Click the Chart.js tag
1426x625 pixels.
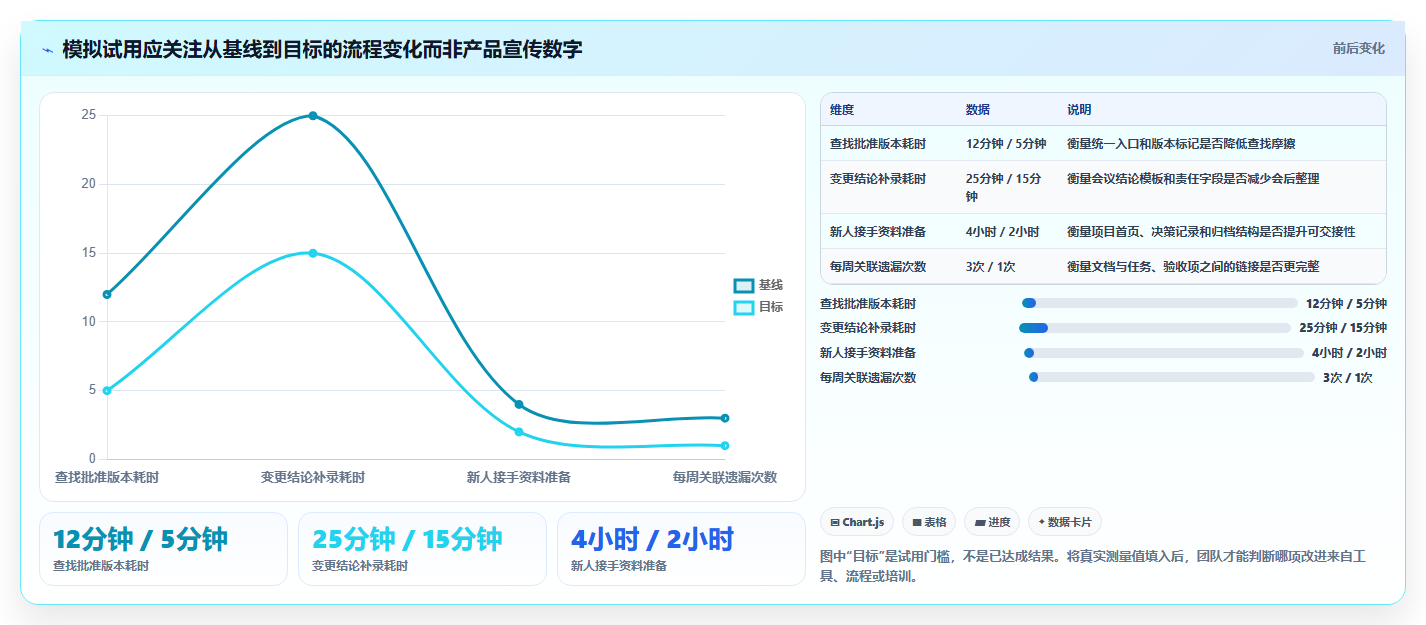point(857,522)
